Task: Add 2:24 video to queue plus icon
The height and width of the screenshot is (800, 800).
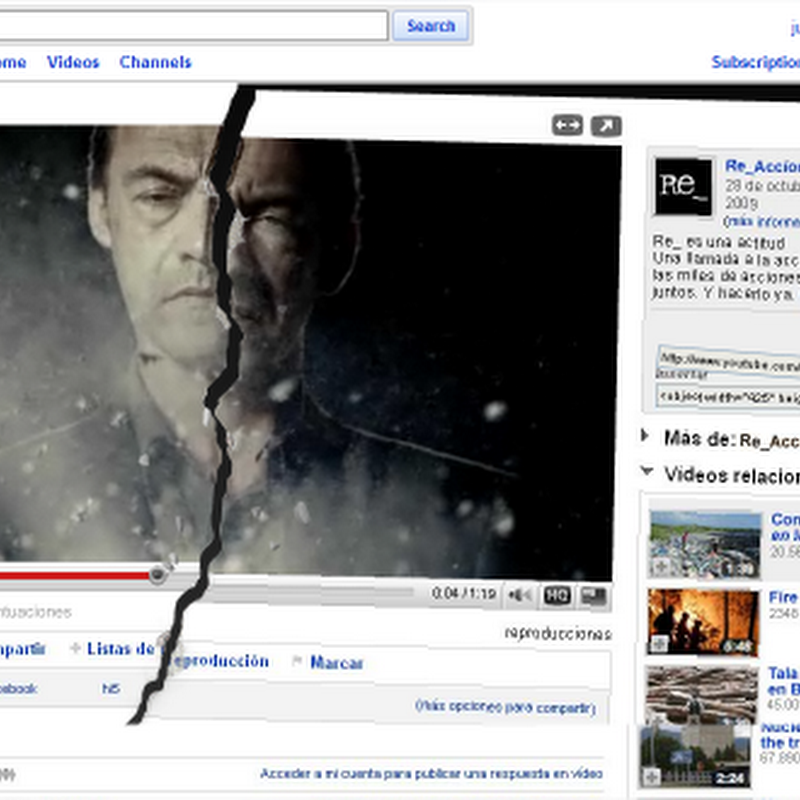Action: 652,777
